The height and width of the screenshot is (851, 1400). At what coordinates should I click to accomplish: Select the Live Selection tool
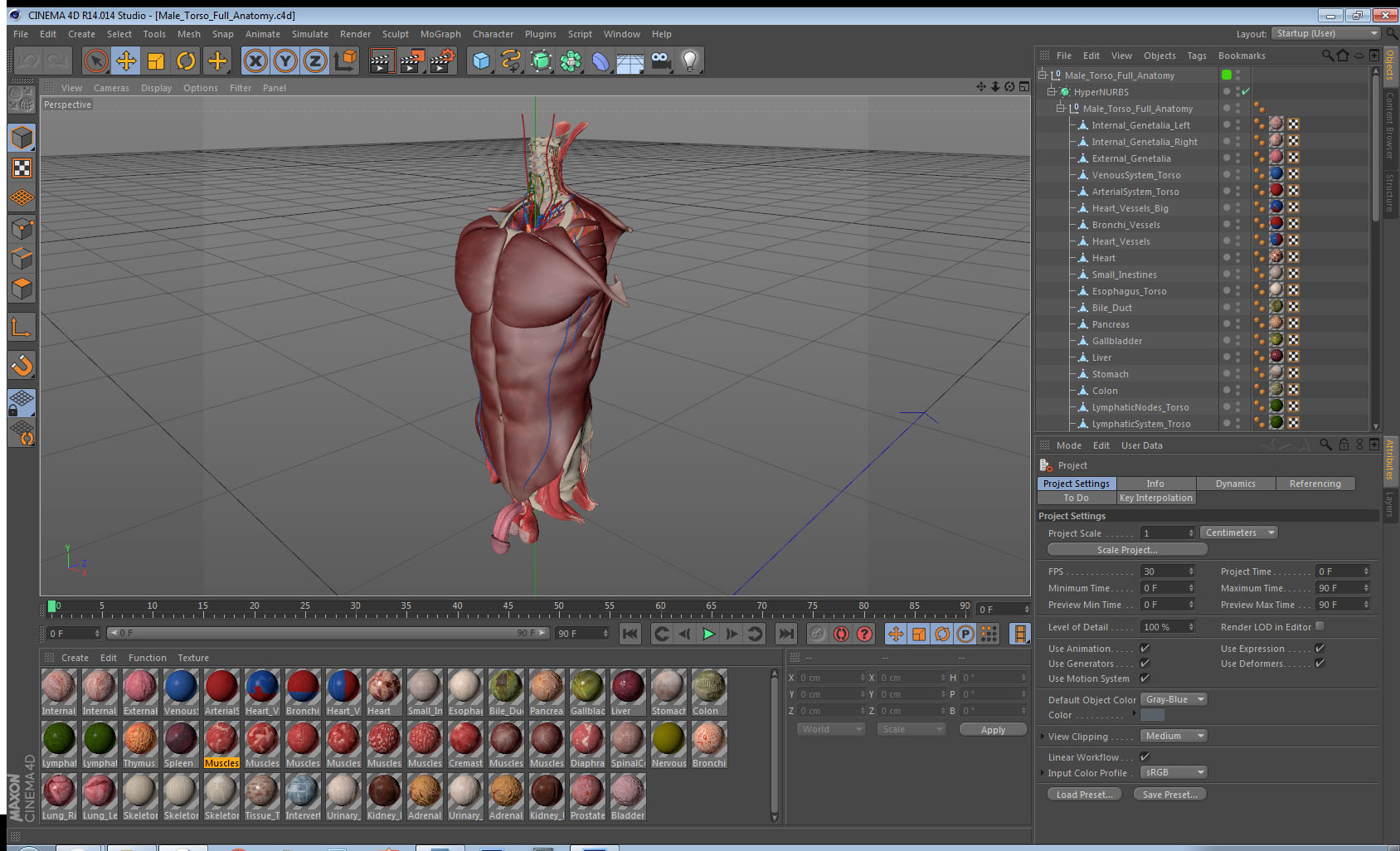click(96, 61)
